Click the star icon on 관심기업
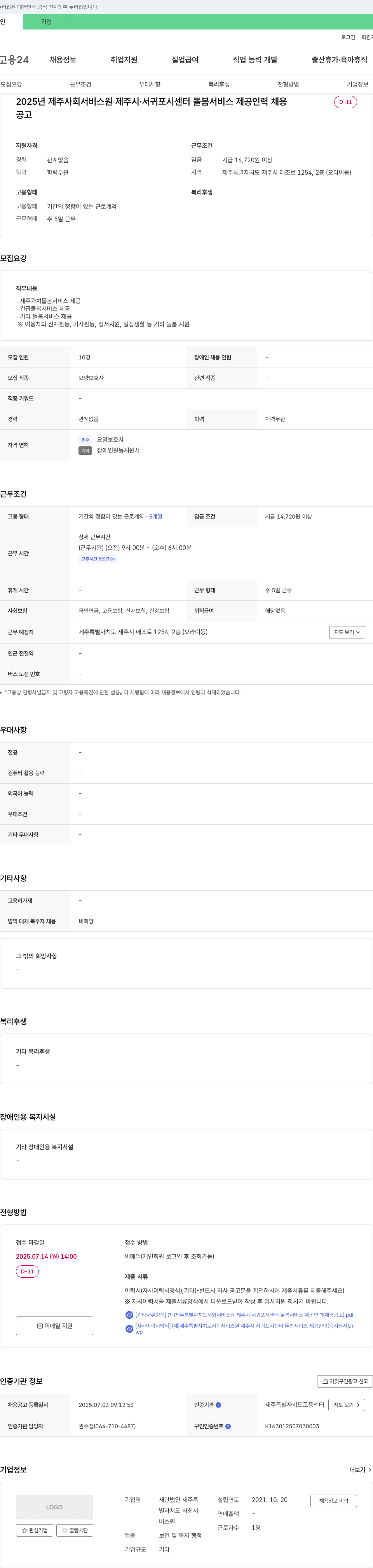The width and height of the screenshot is (373, 1568). coord(24,1530)
